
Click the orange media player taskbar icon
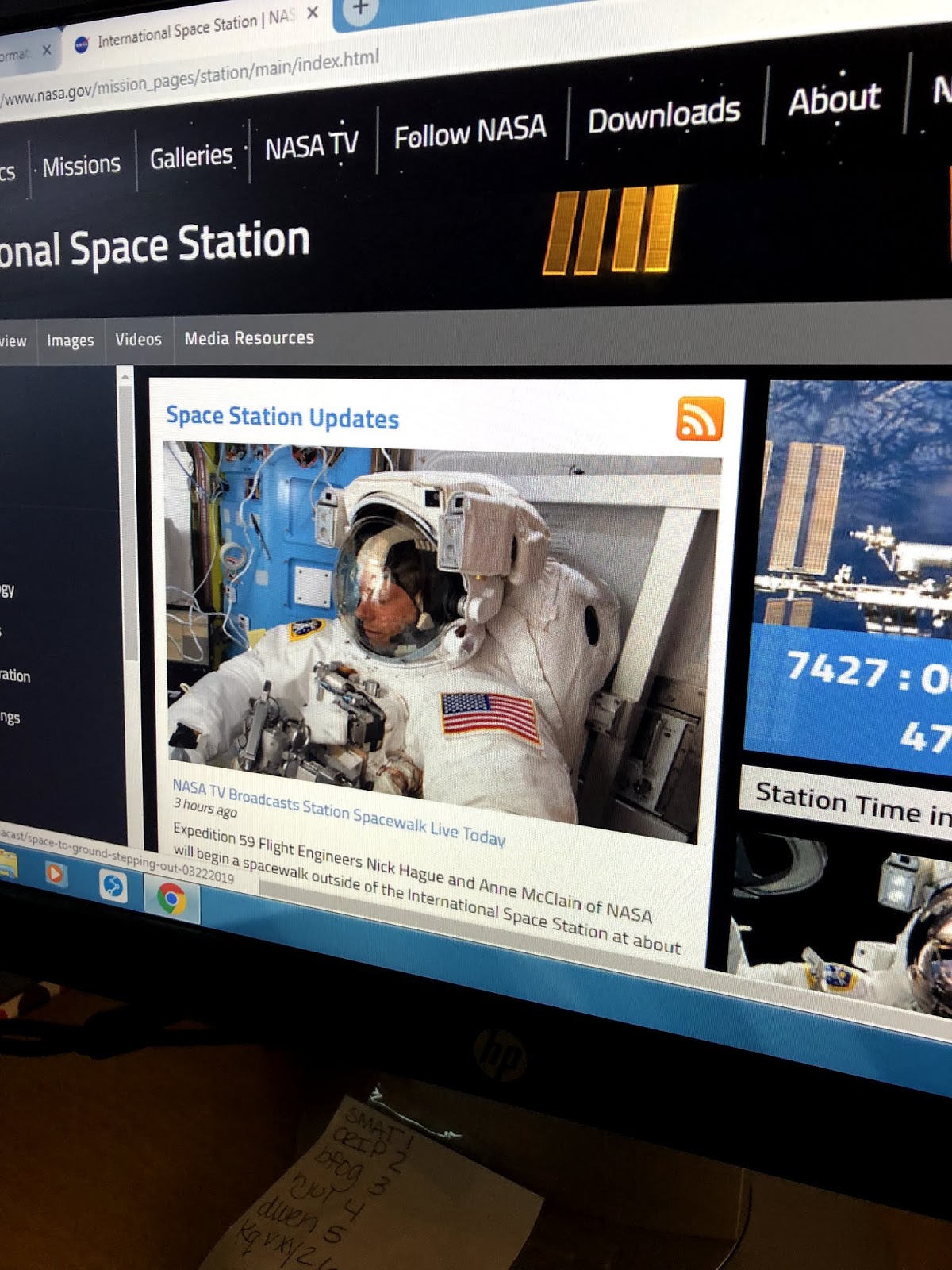tap(56, 875)
